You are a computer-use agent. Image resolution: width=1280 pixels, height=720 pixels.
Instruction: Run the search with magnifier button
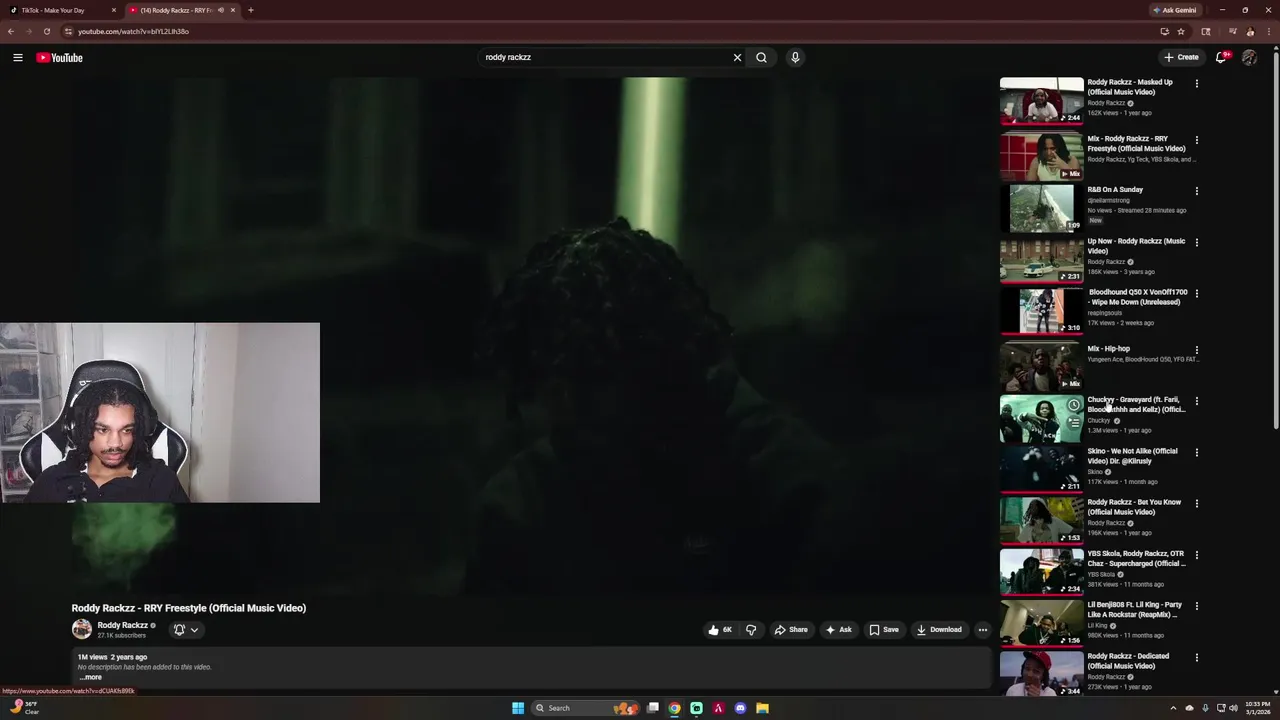pos(761,58)
